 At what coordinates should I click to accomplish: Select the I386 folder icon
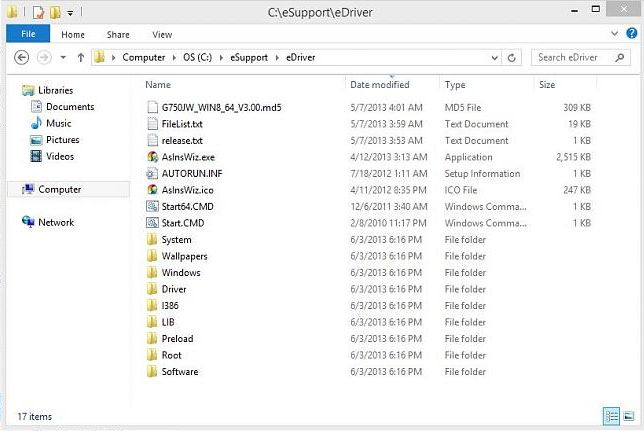[x=152, y=305]
